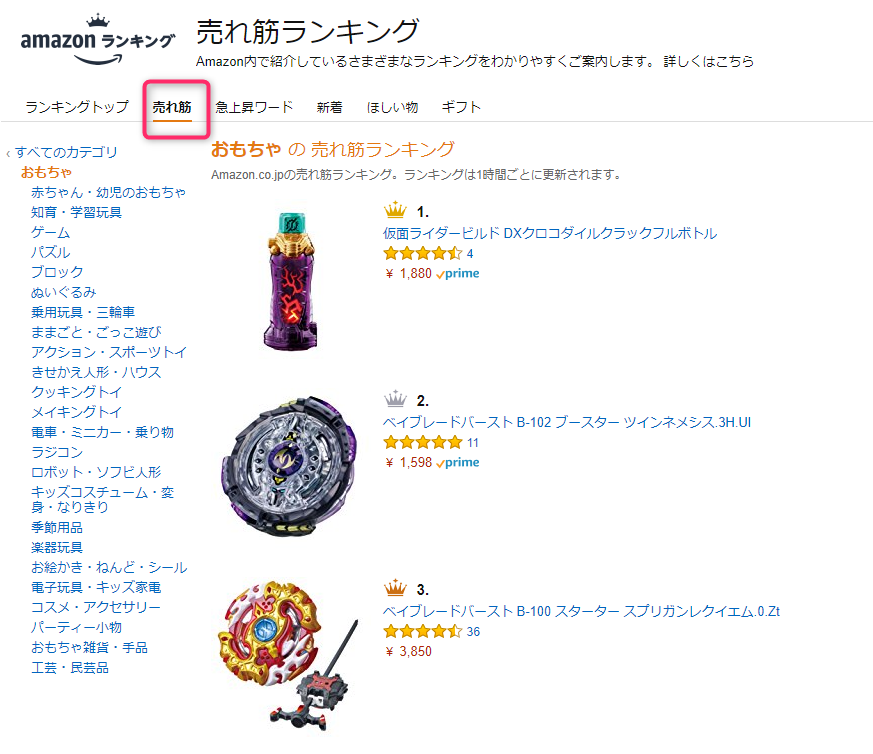Open the ほしい物 tab
Viewport: 873px width, 754px height.
point(392,107)
